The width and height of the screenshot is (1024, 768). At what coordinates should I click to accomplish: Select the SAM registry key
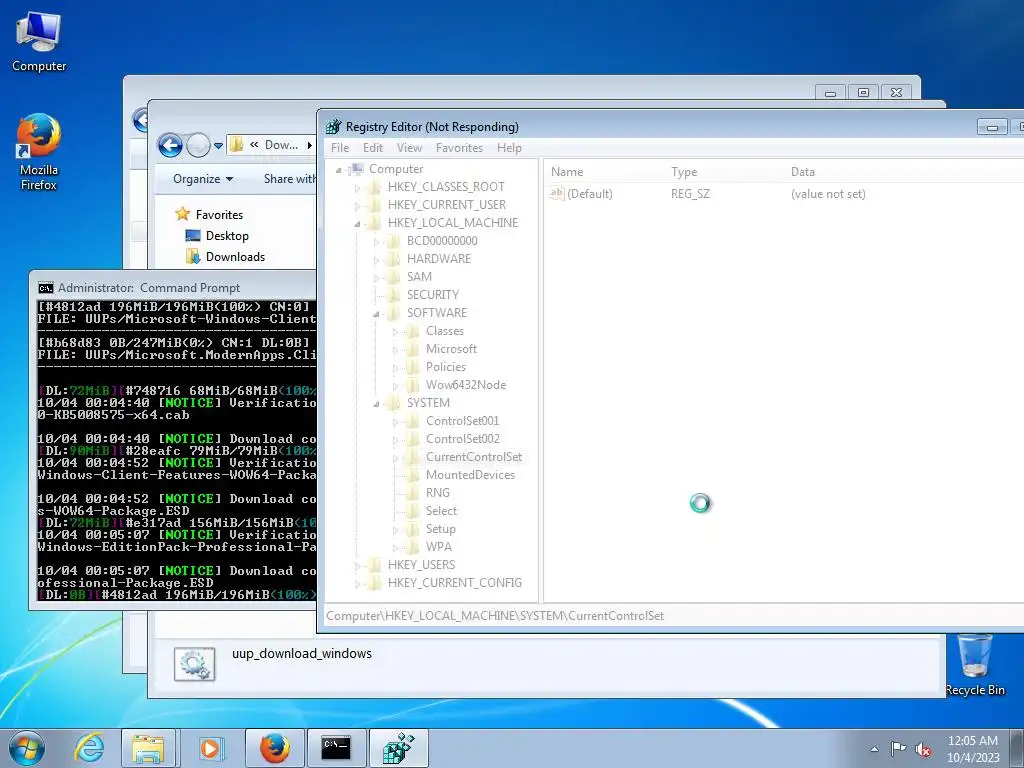pos(419,277)
